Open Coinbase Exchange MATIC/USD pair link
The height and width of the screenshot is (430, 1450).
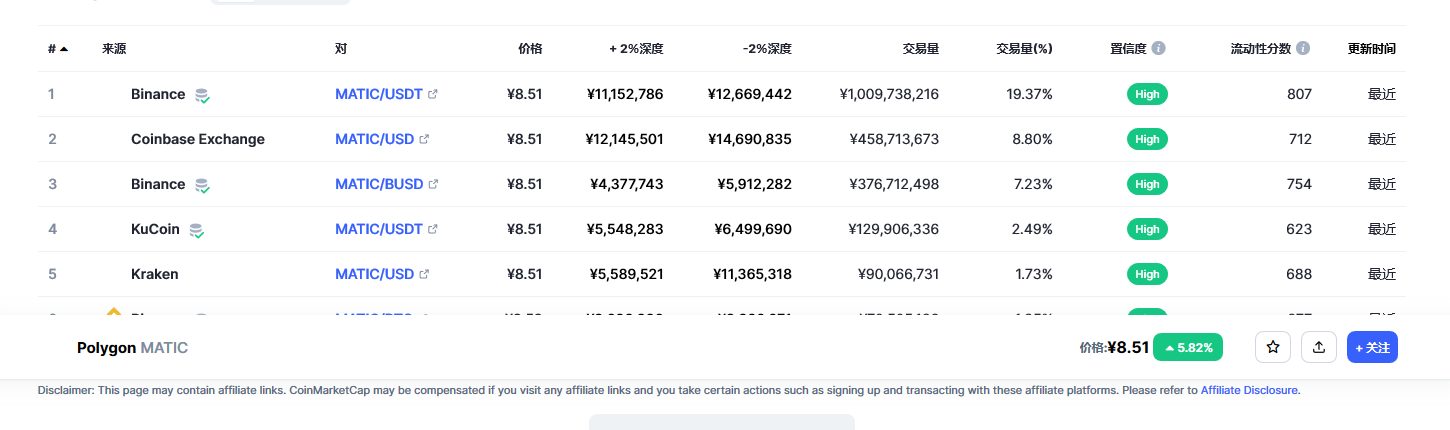[374, 139]
